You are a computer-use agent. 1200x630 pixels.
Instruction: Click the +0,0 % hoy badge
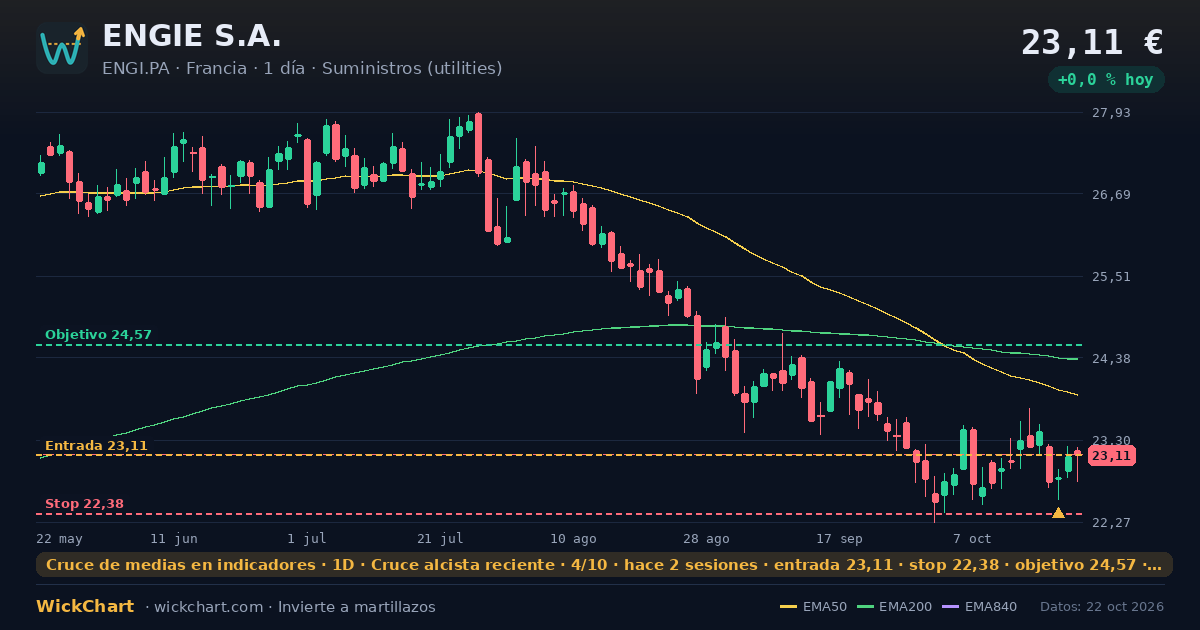tap(1106, 80)
